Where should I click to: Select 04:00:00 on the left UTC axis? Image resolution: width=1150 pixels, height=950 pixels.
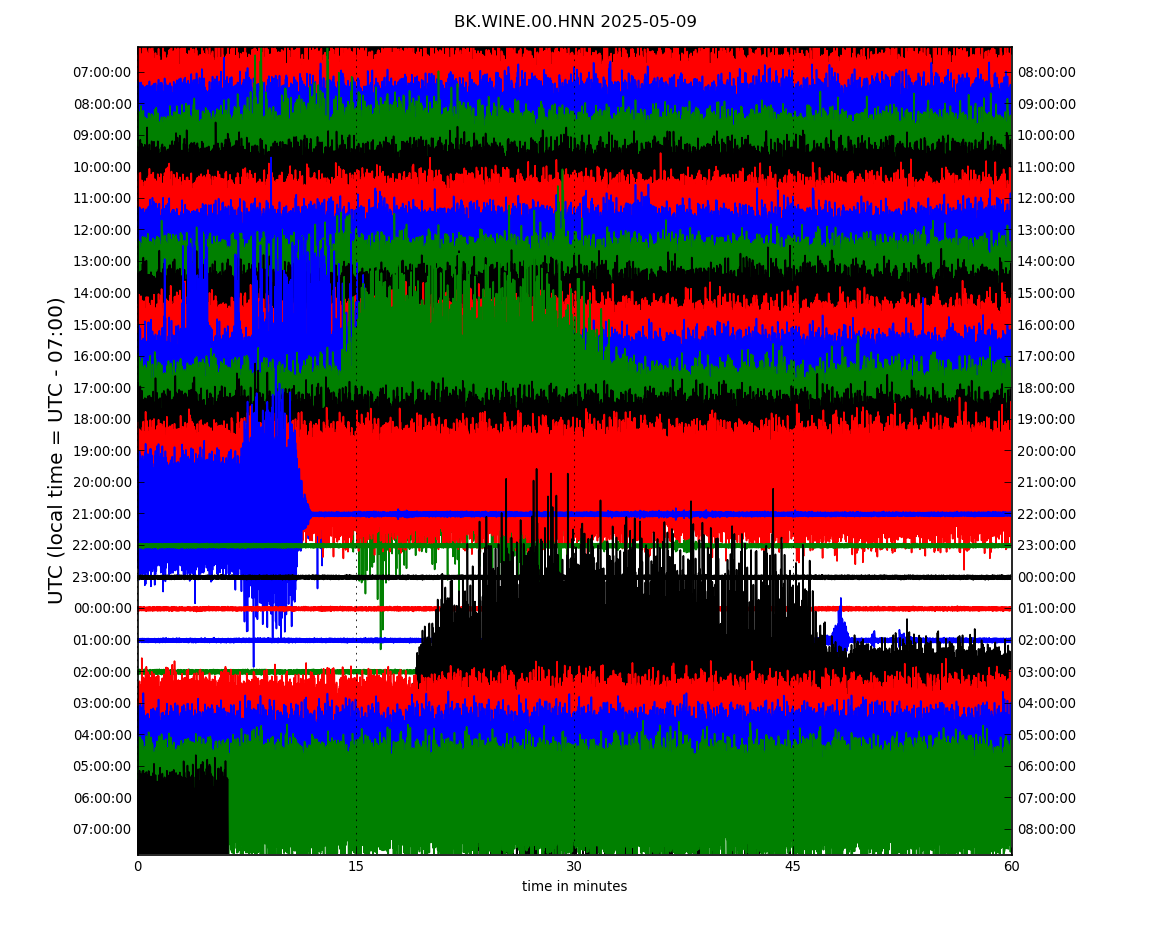tap(103, 735)
